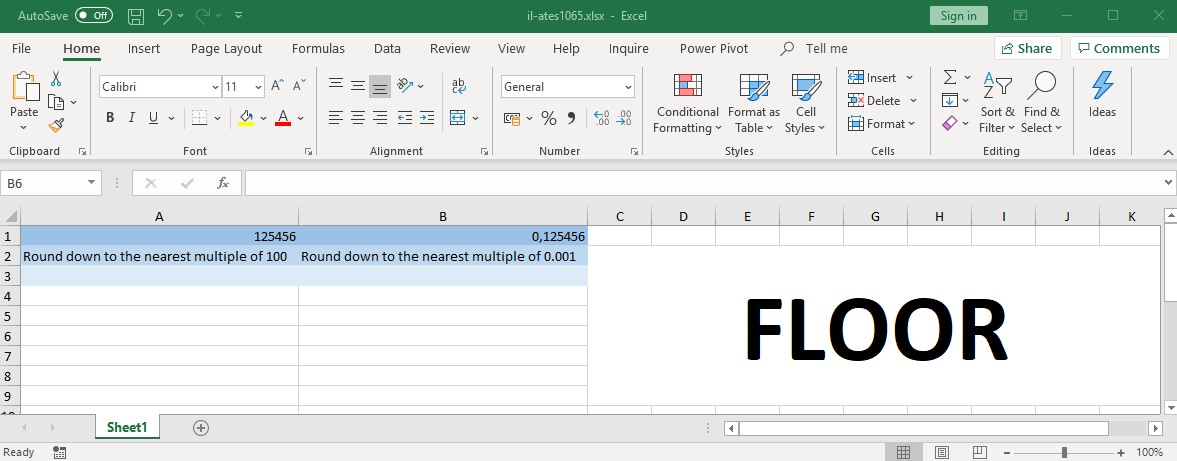Open the General number format dropdown
This screenshot has width=1177, height=461.
click(628, 87)
